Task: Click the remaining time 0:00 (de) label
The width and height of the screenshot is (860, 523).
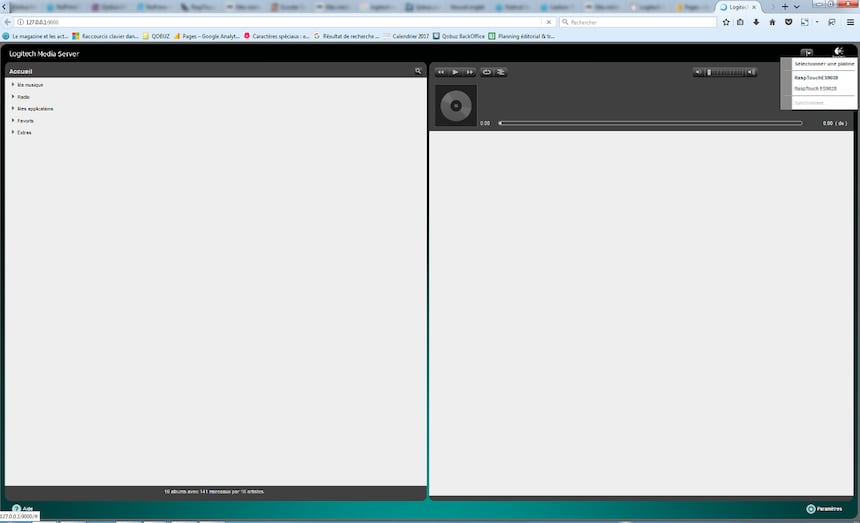Action: tap(835, 123)
